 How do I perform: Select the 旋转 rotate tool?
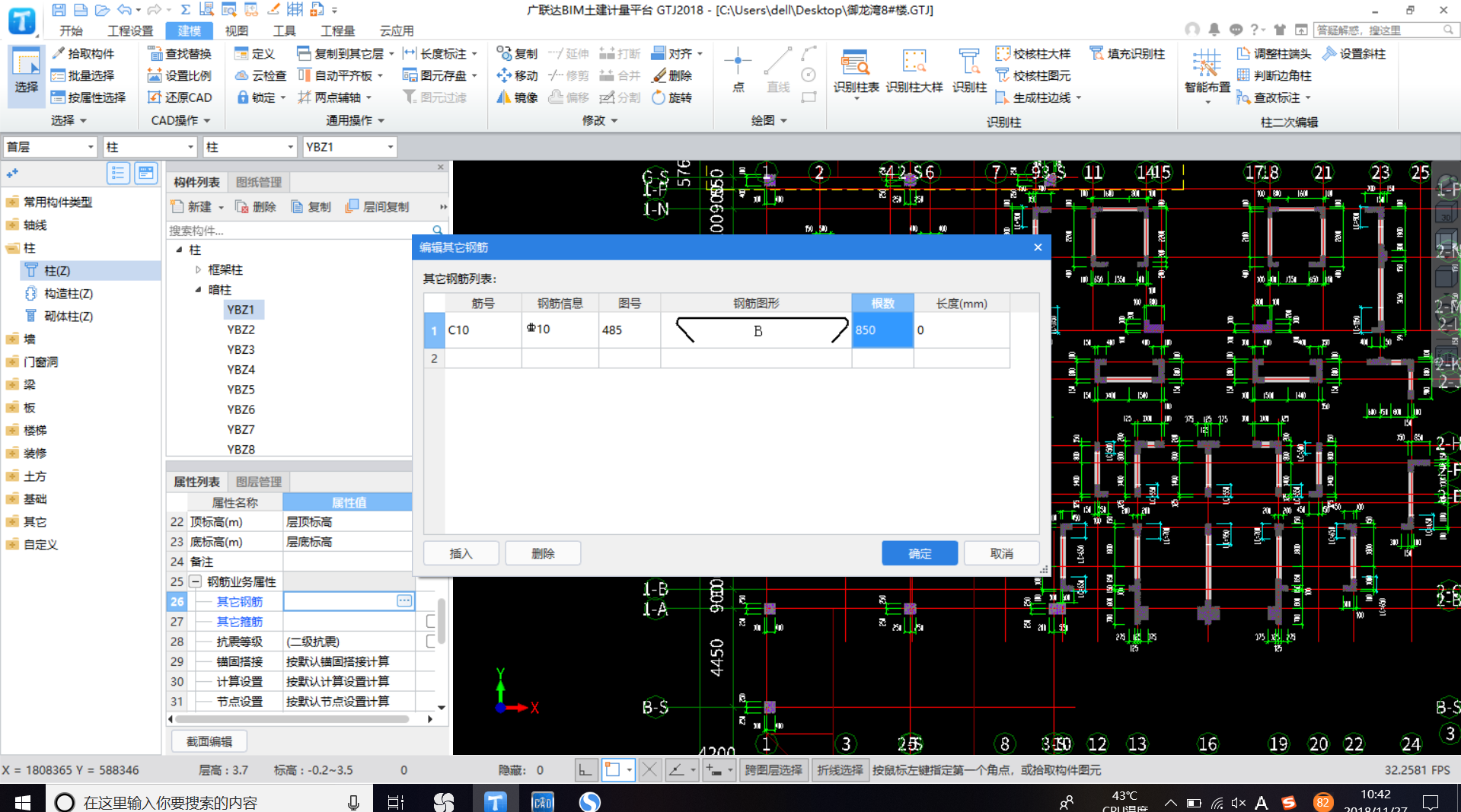pos(671,97)
